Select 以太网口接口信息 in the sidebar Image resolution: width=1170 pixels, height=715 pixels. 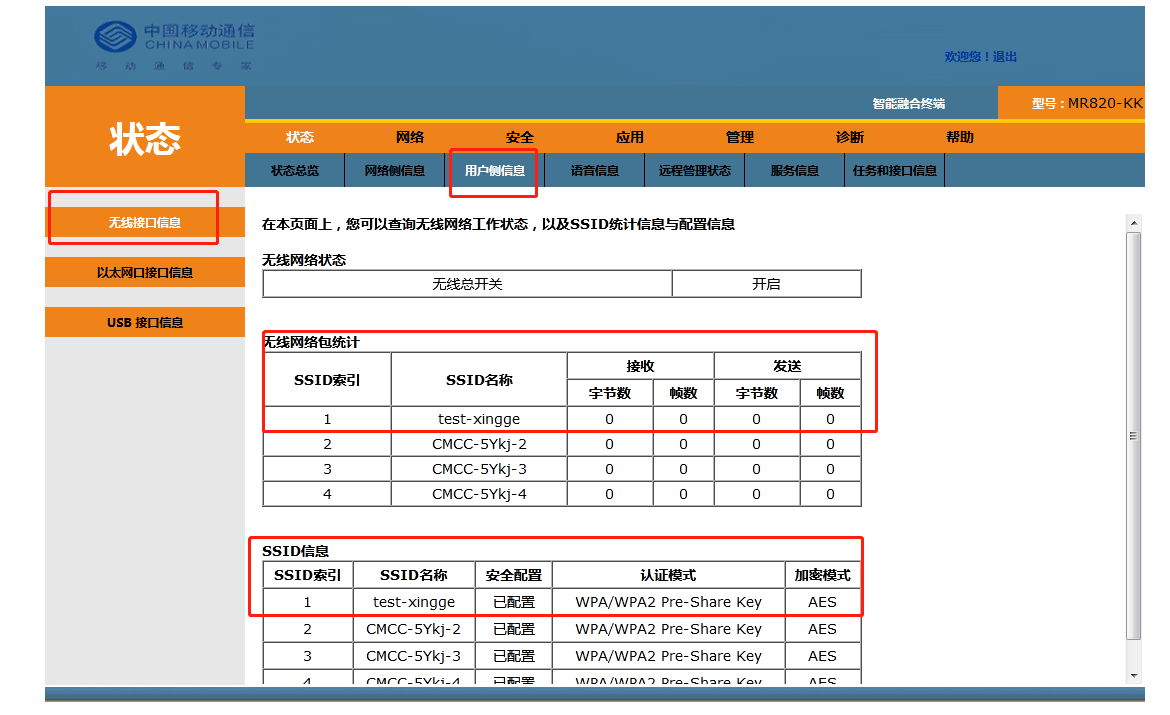[145, 273]
